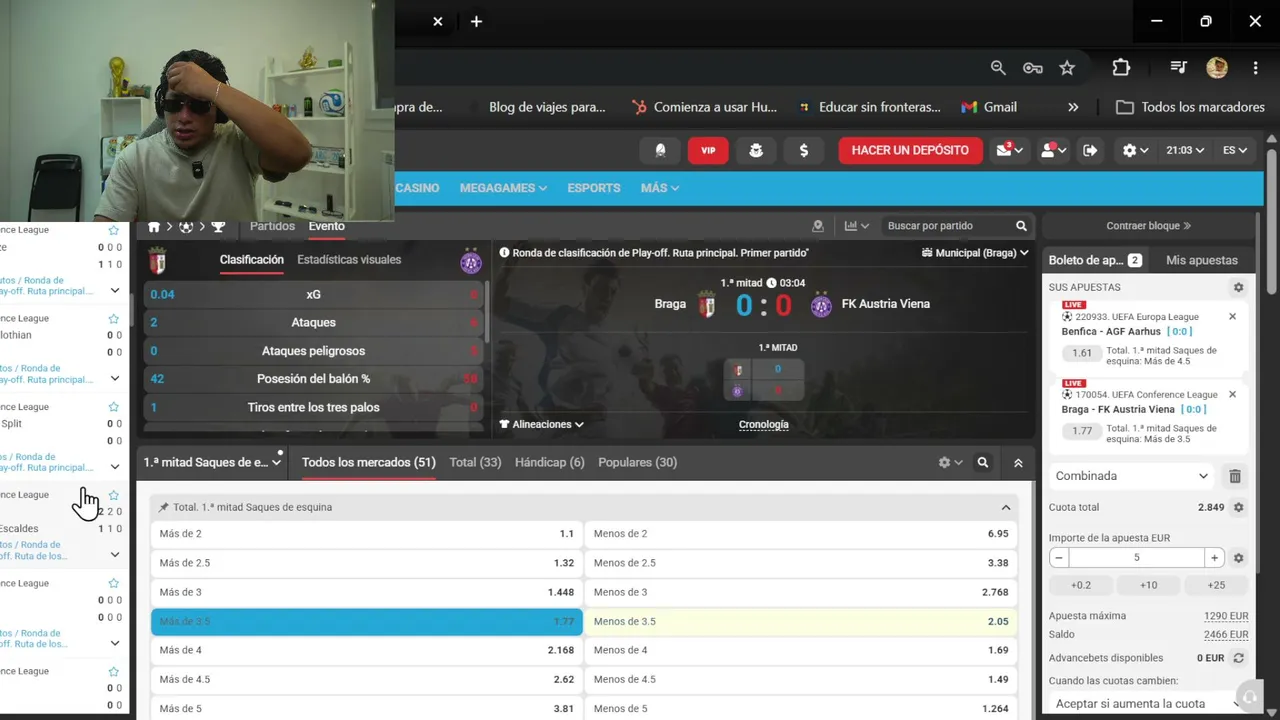Open the 1.ª mitad Saques market dropdown
Viewport: 1280px width, 720px height.
tap(212, 463)
